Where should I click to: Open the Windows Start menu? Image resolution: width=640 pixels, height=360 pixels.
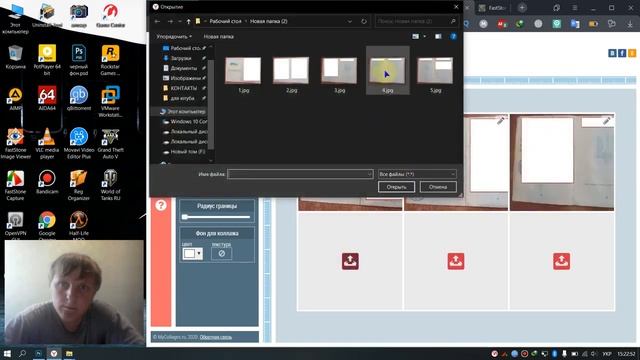click(x=7, y=353)
